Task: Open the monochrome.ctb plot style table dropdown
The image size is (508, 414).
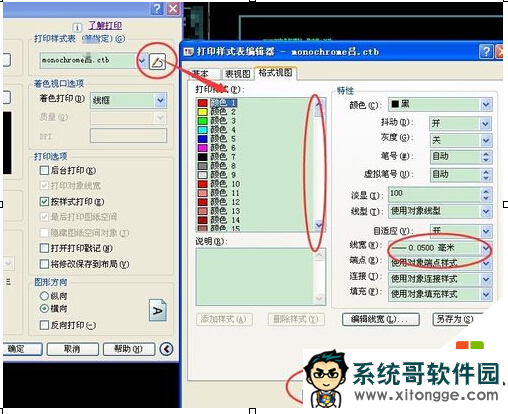Action: (x=142, y=61)
